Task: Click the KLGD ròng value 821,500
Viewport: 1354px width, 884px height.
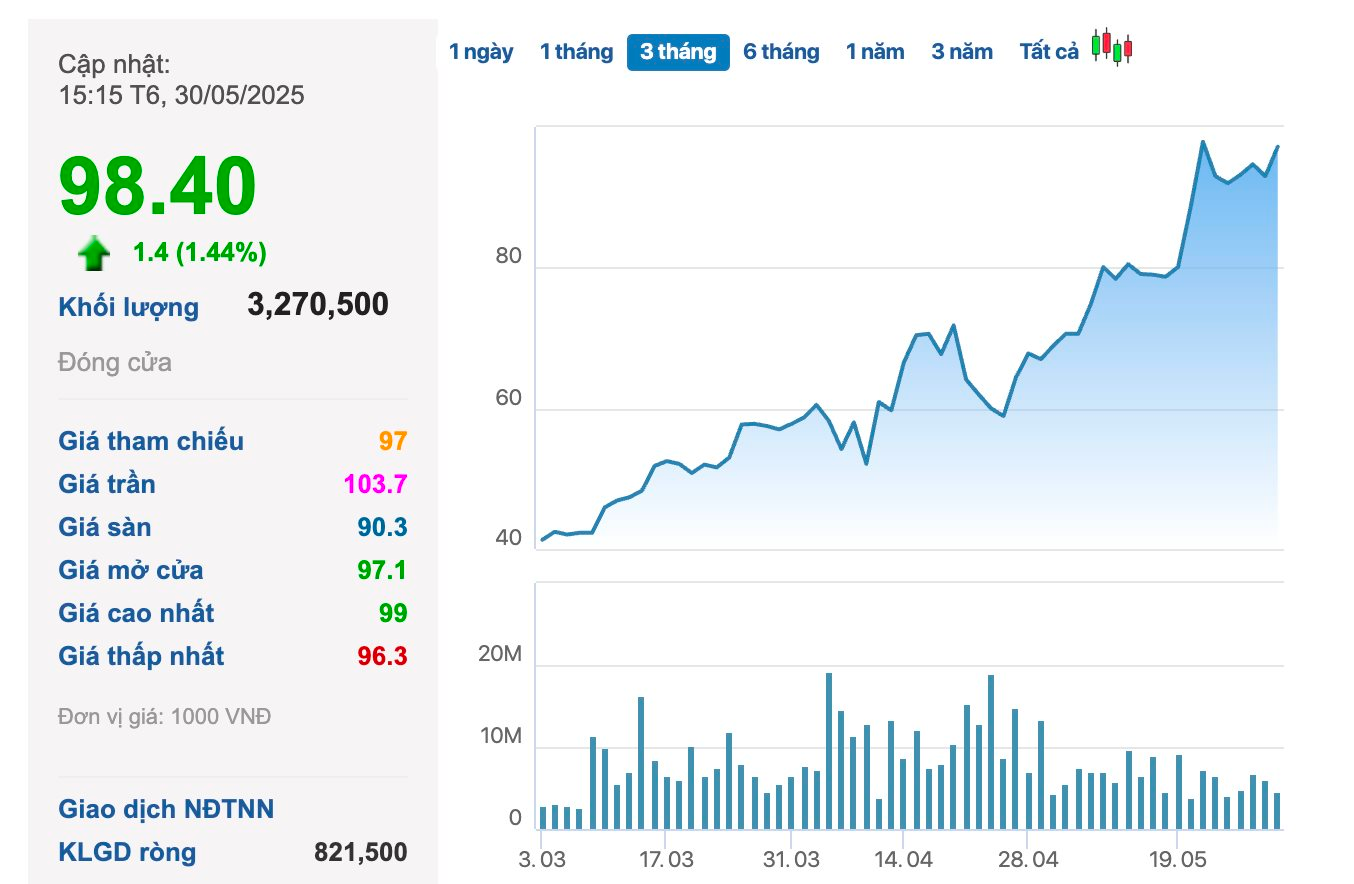Action: pos(361,852)
